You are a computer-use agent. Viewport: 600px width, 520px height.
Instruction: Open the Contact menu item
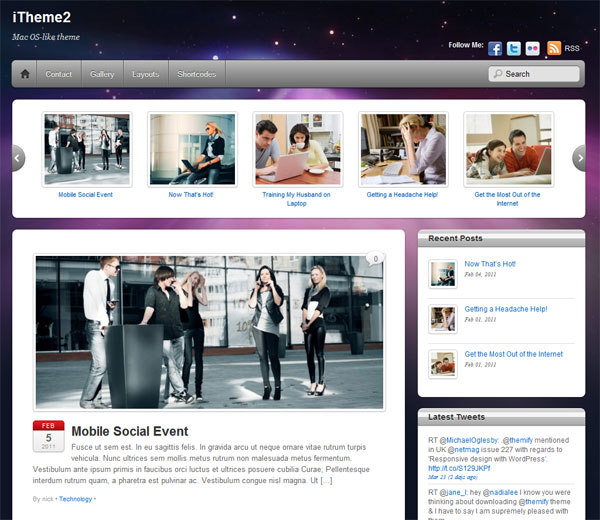click(x=59, y=74)
